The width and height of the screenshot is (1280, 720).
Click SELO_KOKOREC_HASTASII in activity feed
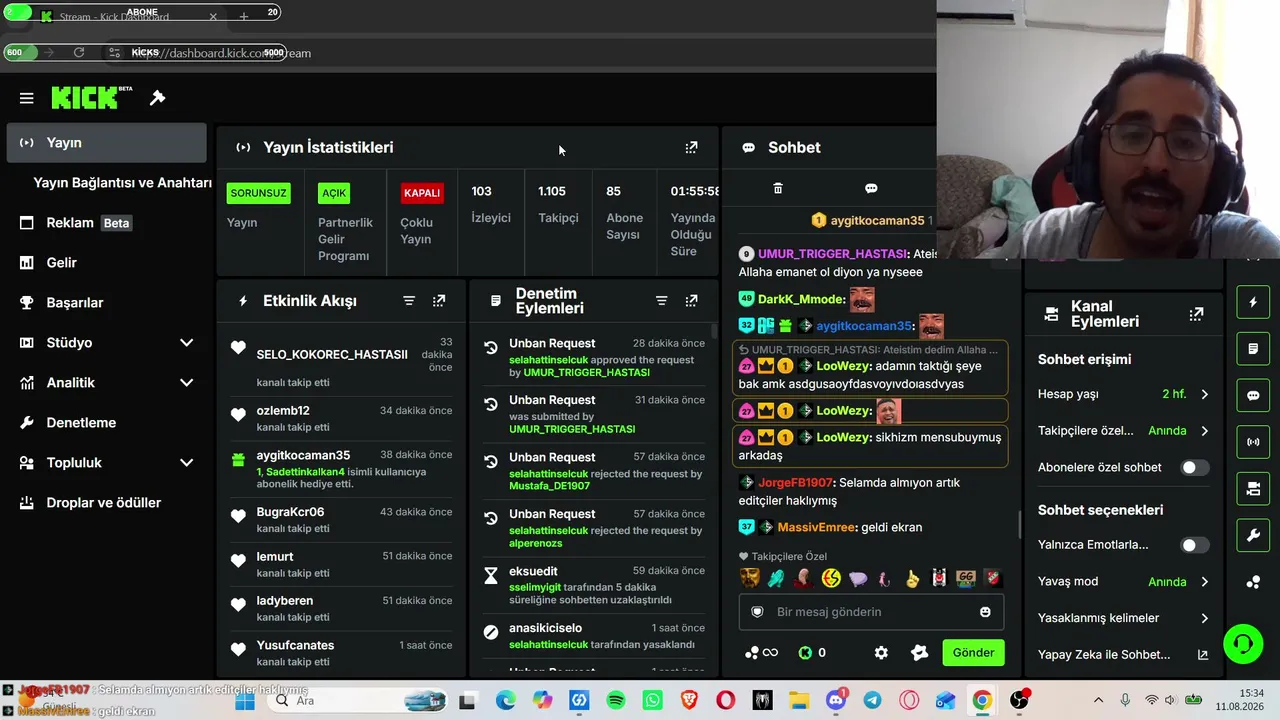tap(332, 355)
